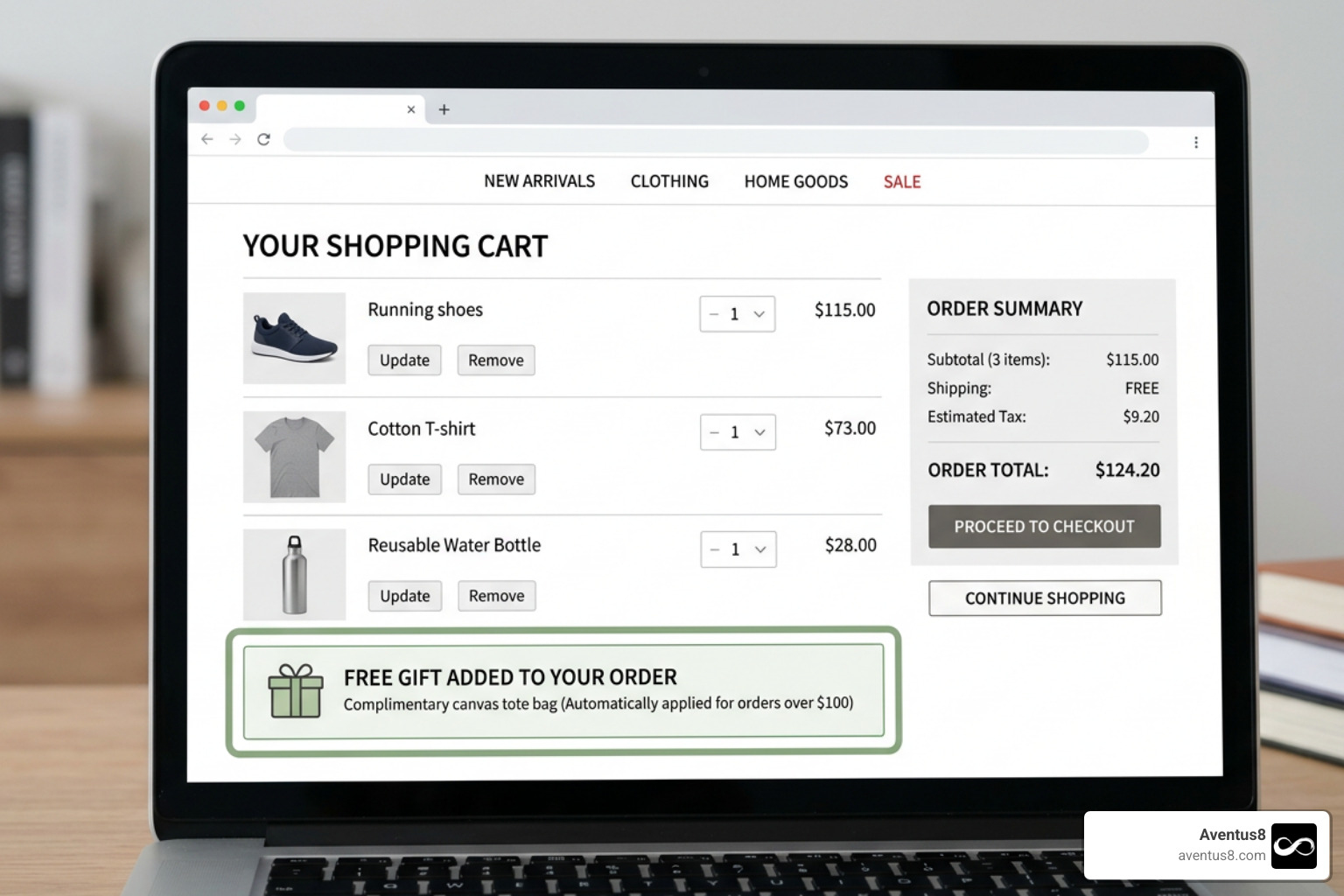Click the browser address bar
This screenshot has width=1344, height=896.
[716, 141]
